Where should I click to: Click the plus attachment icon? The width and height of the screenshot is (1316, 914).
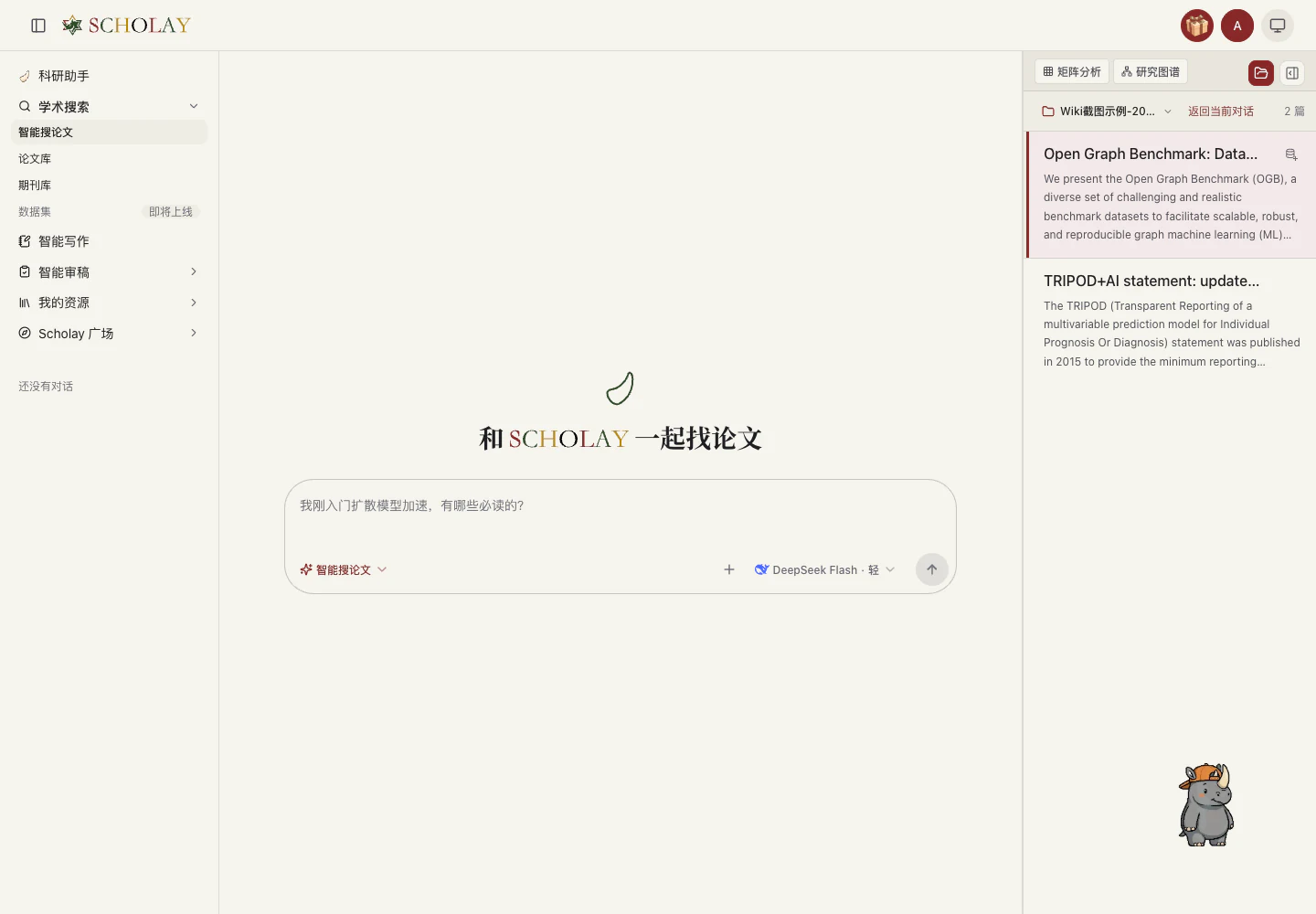click(729, 569)
